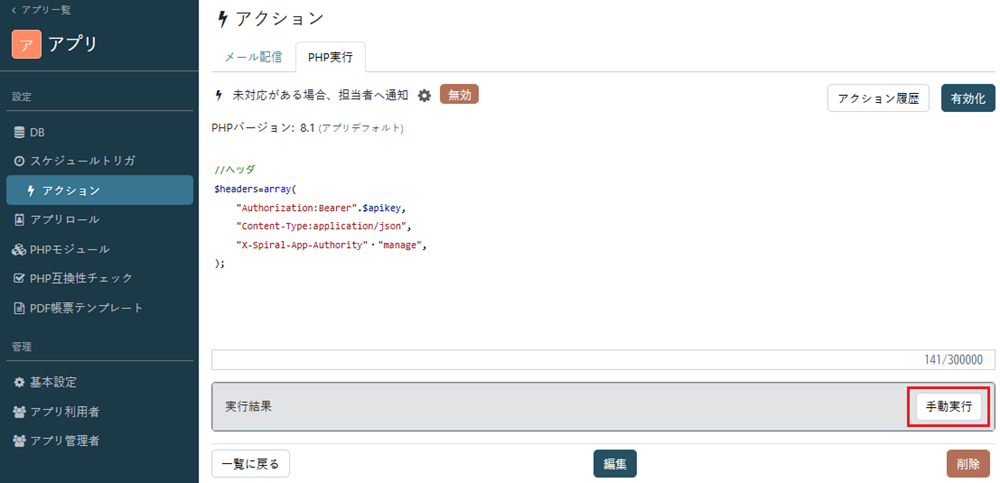Click the アプリロール badge icon
Screen dimensions: 1000x483
(x=19, y=219)
